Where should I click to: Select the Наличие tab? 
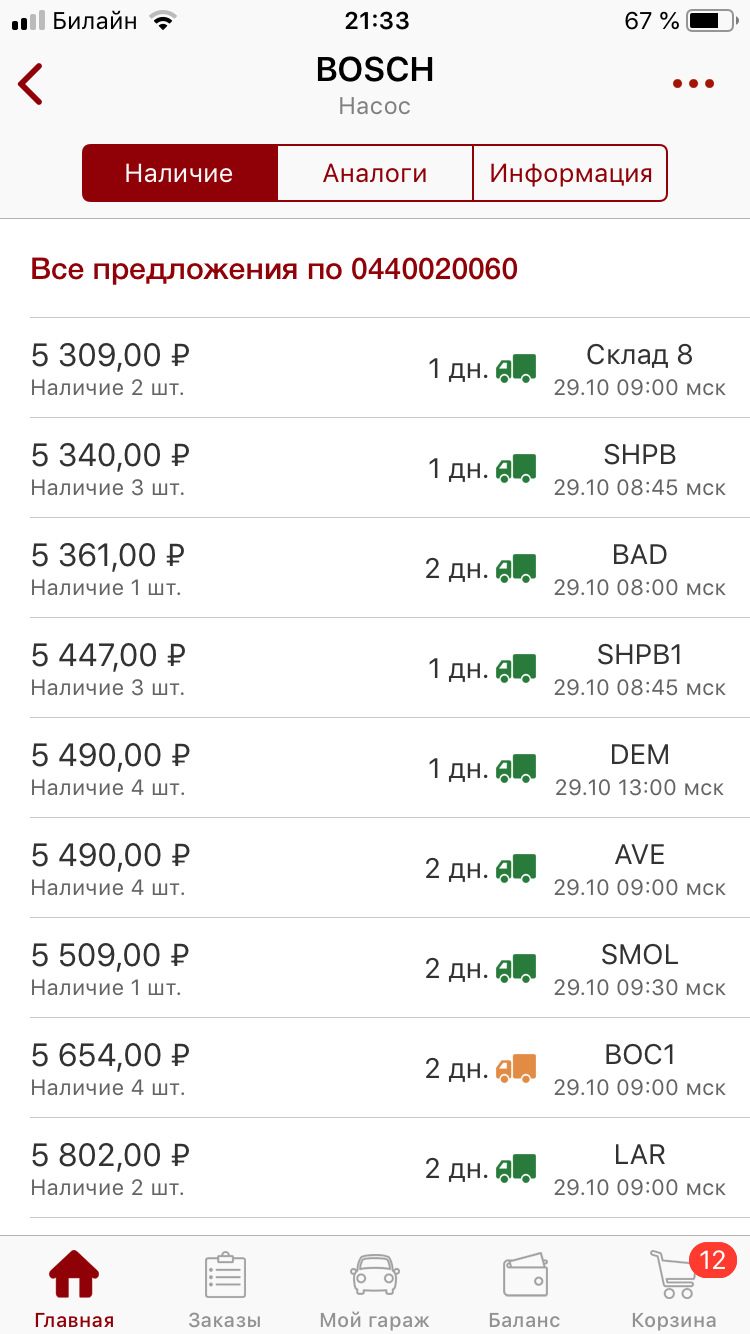pyautogui.click(x=179, y=173)
